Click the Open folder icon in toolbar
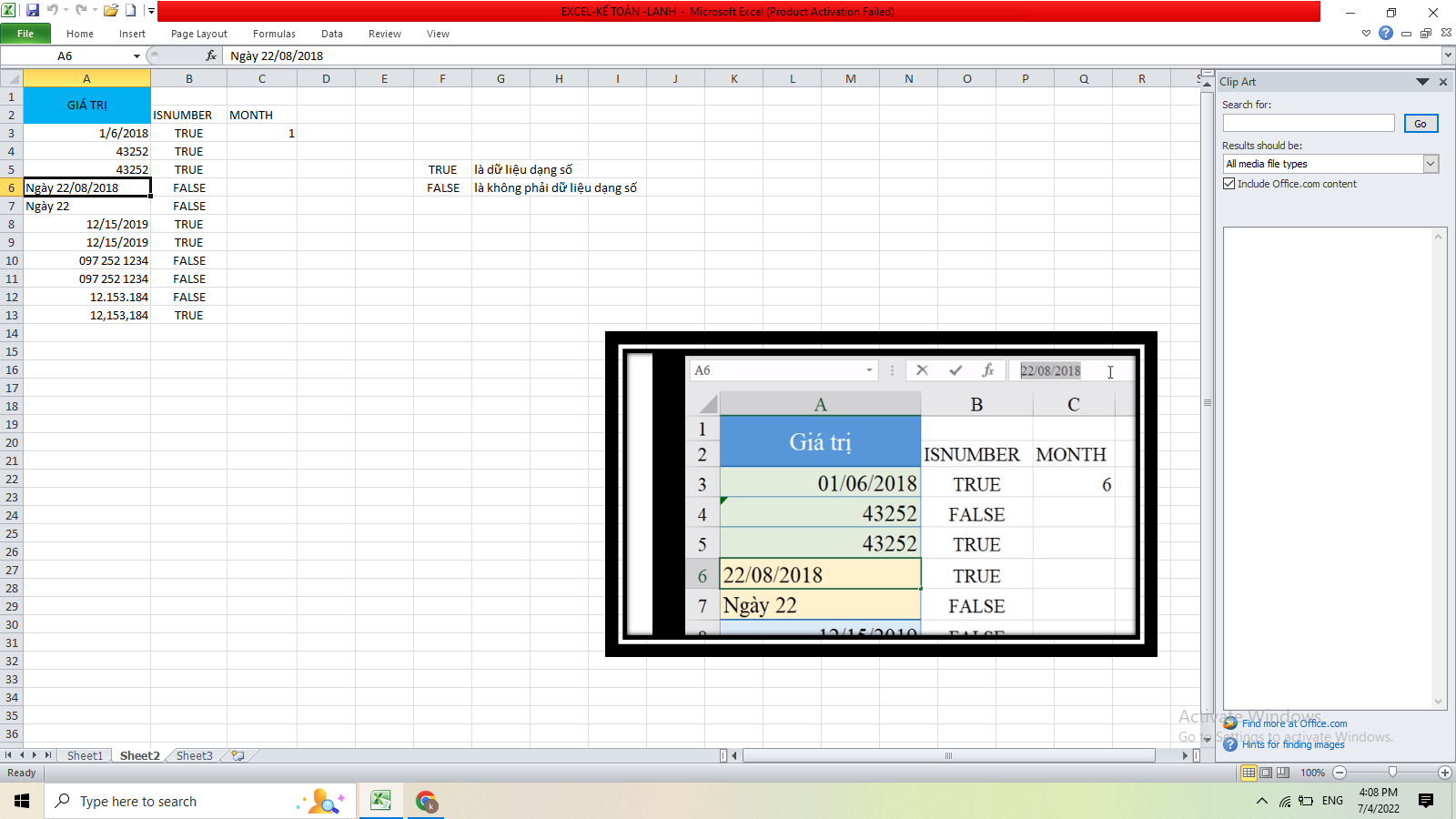 point(110,11)
